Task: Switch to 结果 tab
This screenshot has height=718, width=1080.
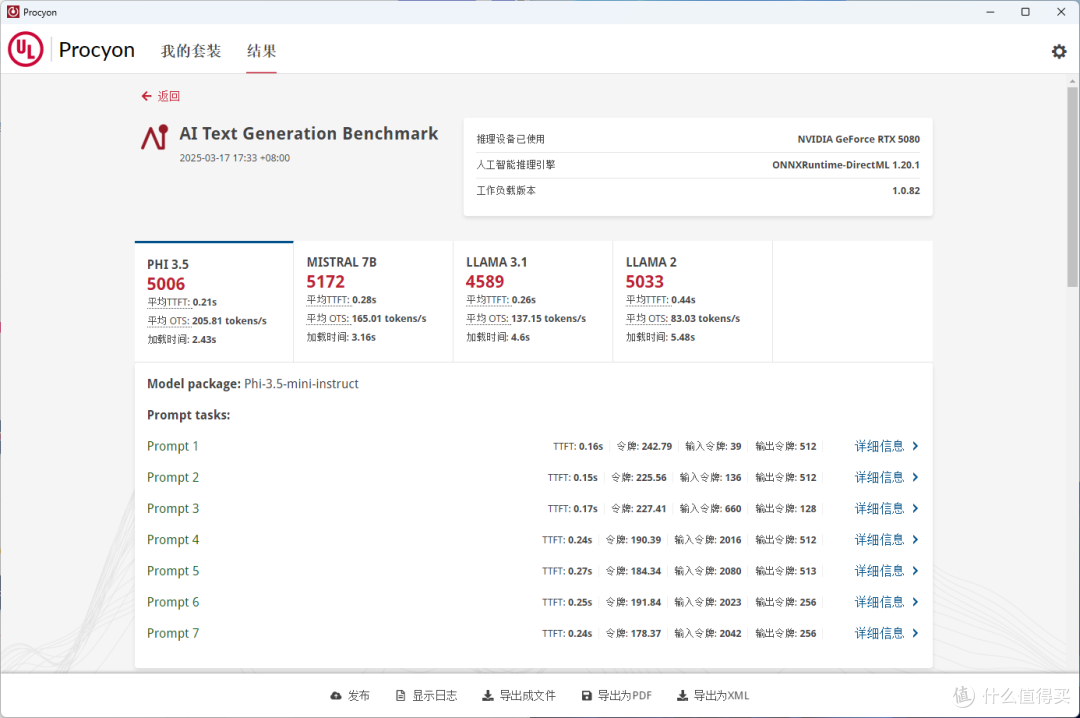Action: point(261,51)
